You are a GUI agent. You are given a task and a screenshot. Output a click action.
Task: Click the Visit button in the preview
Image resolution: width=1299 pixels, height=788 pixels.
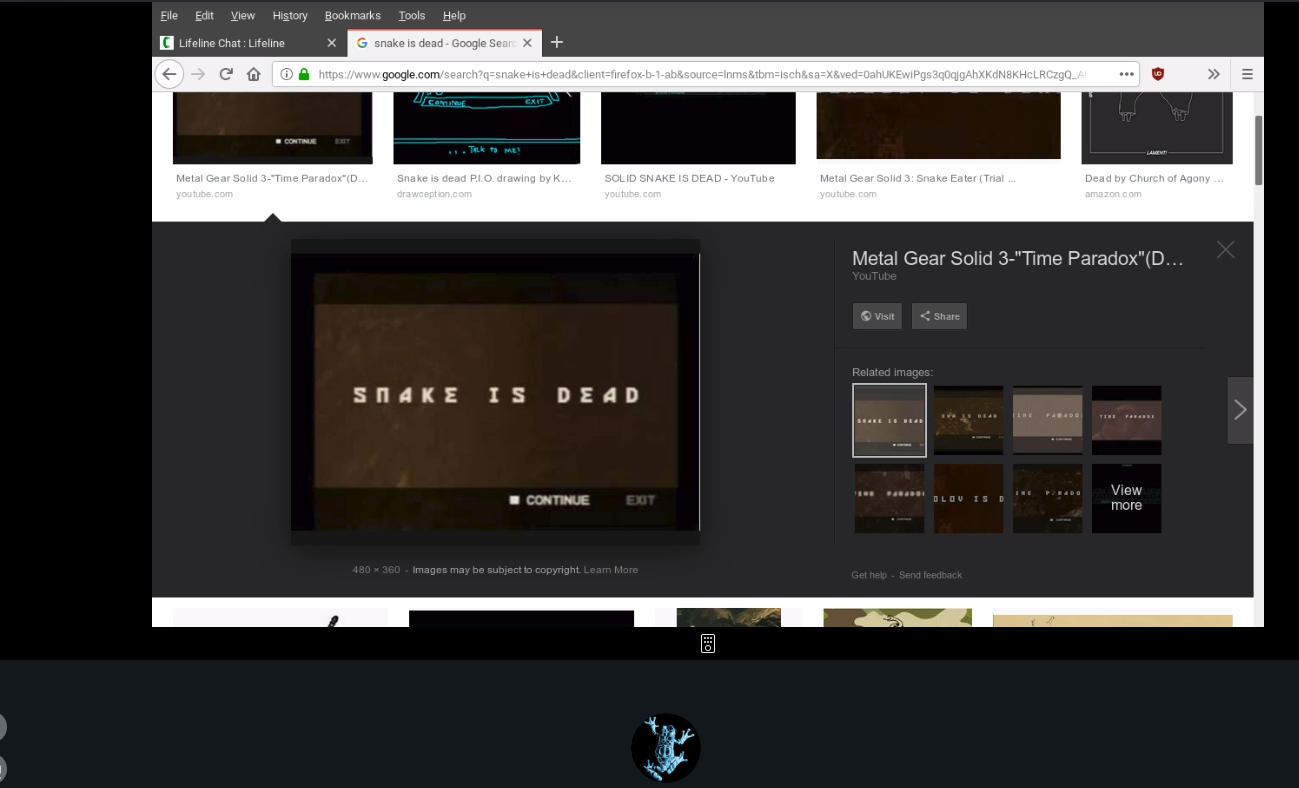tap(877, 316)
